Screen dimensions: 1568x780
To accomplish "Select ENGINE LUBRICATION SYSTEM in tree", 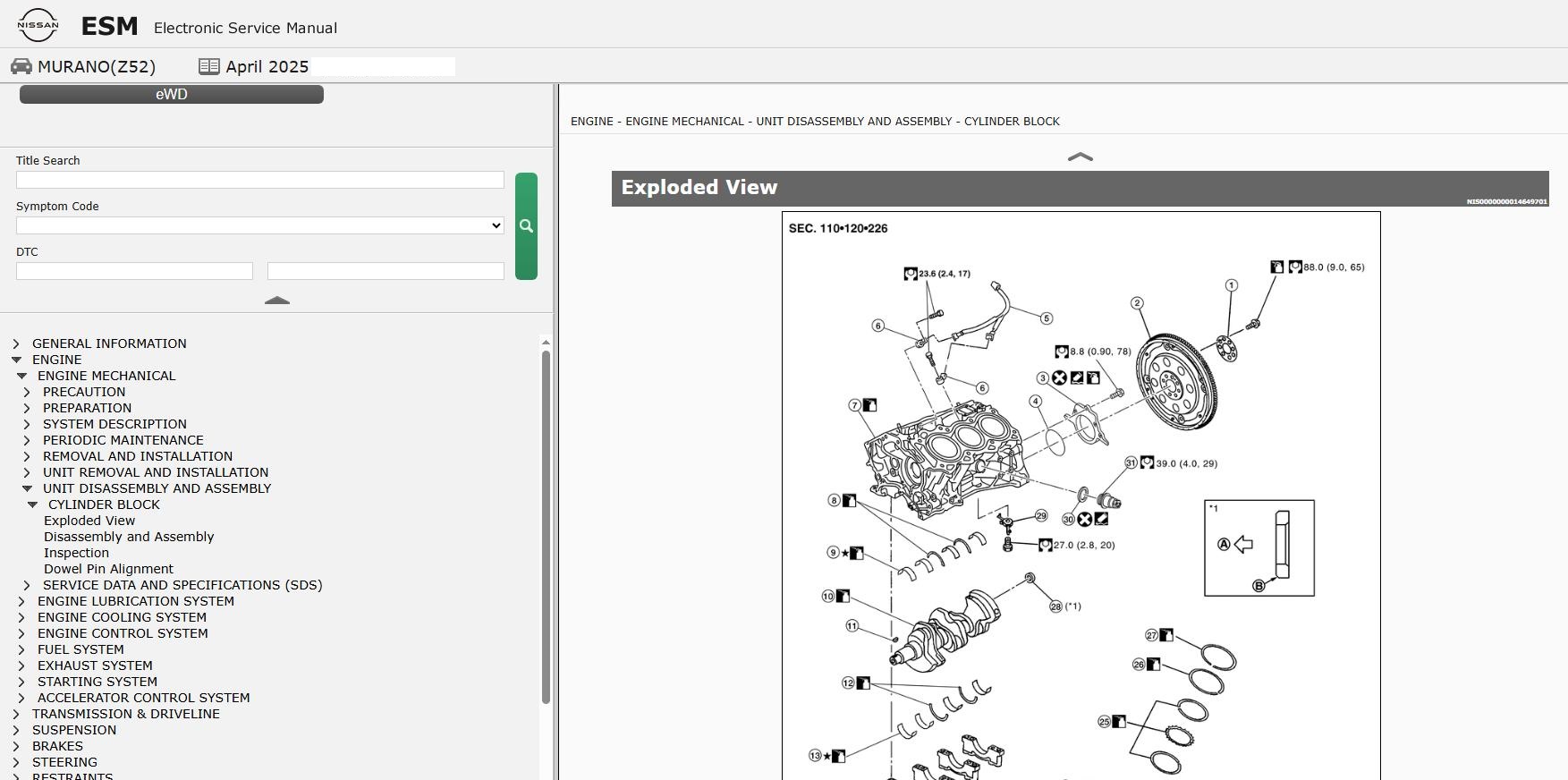I will click(x=136, y=601).
